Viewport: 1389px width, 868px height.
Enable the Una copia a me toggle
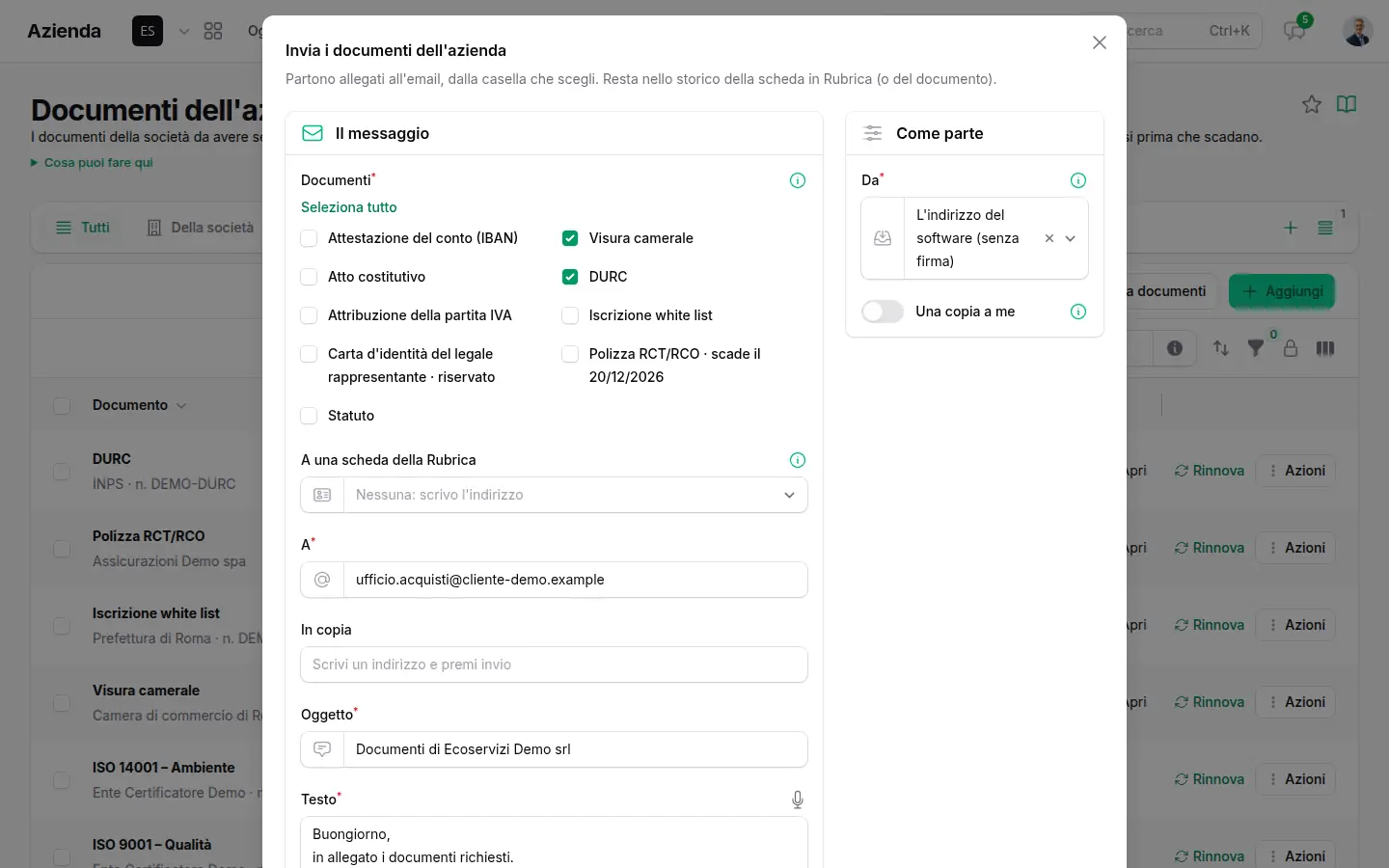tap(883, 312)
